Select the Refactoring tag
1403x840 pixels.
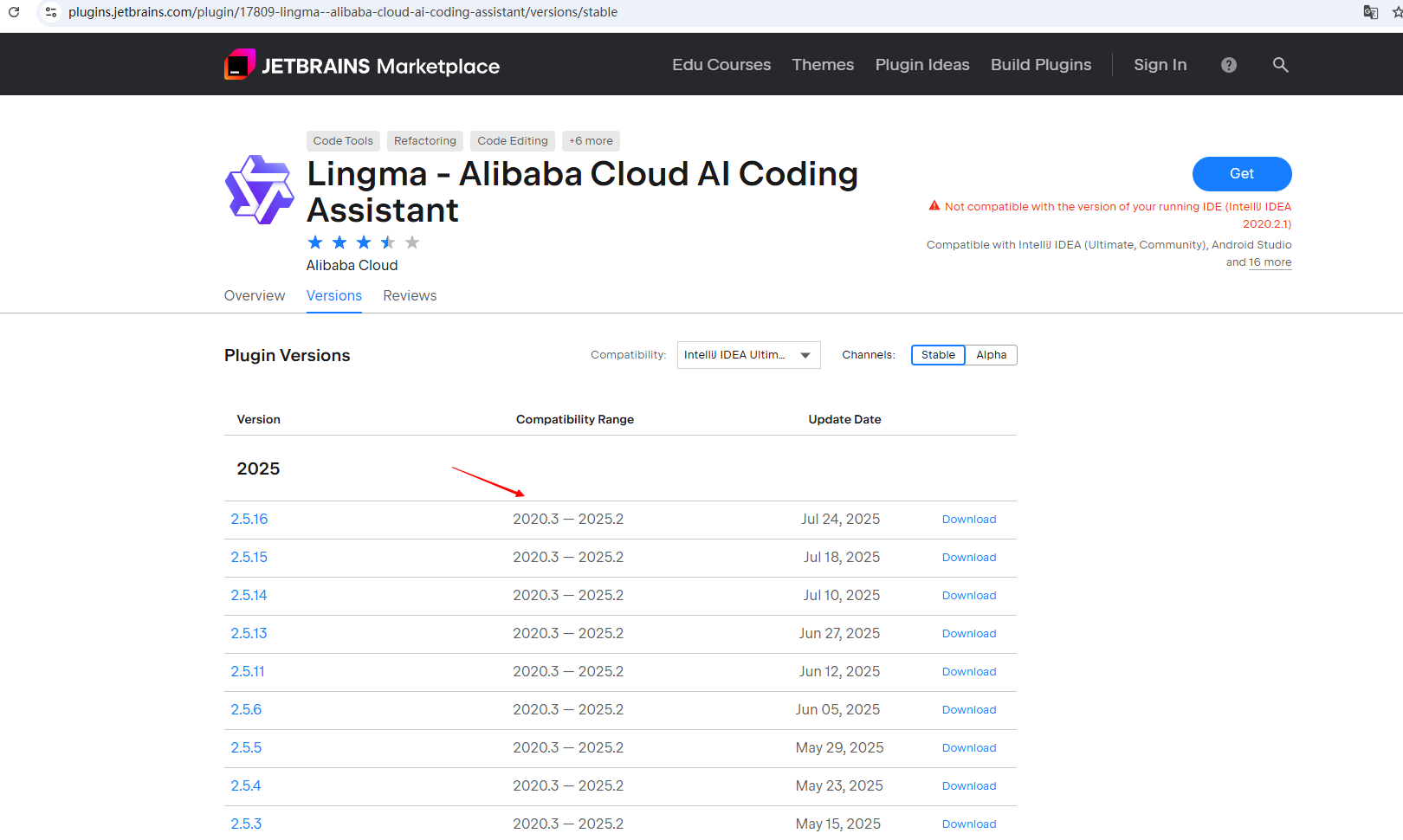pyautogui.click(x=425, y=141)
